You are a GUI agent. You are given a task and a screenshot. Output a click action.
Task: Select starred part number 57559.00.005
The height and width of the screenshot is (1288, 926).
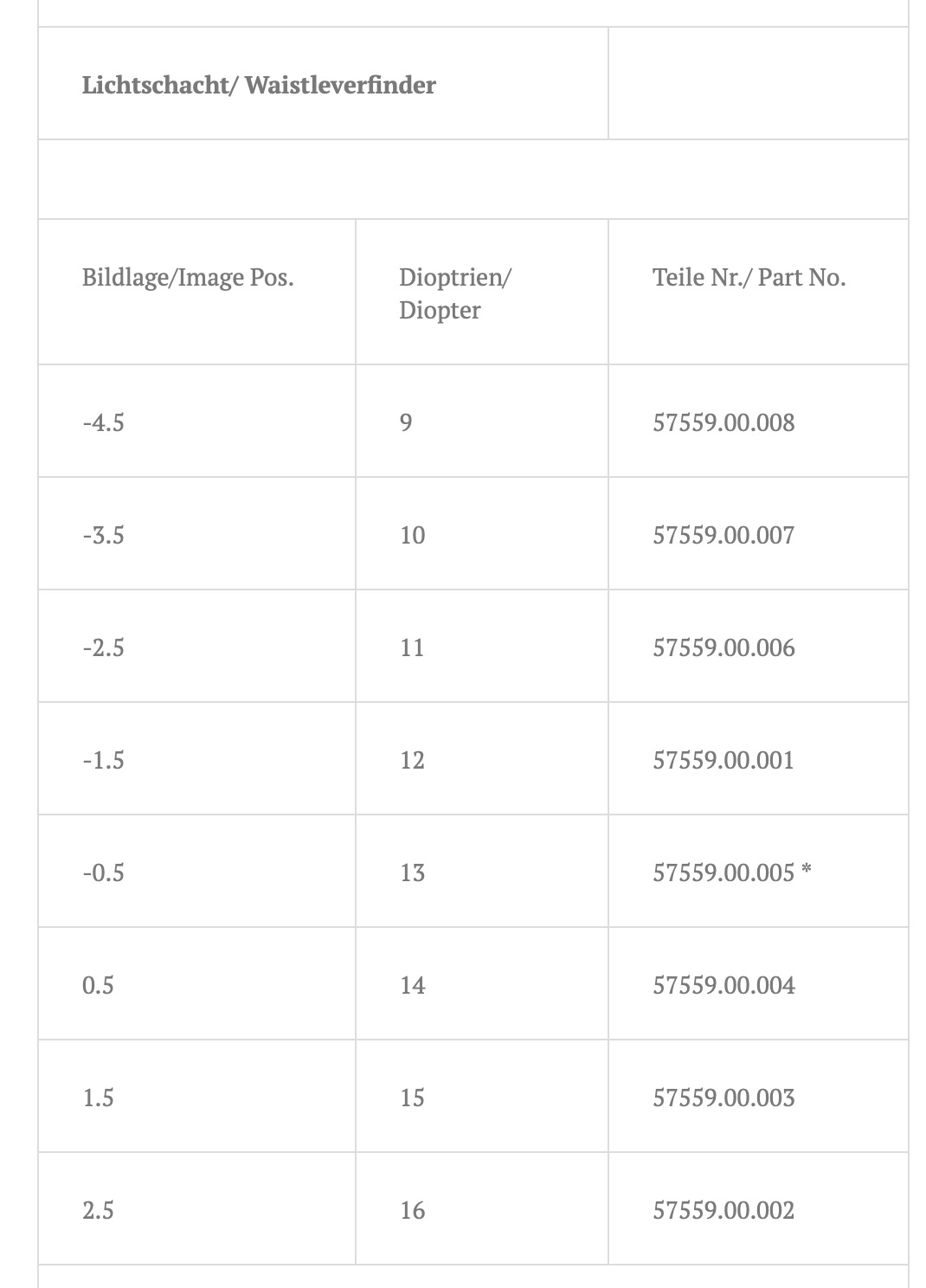coord(732,873)
